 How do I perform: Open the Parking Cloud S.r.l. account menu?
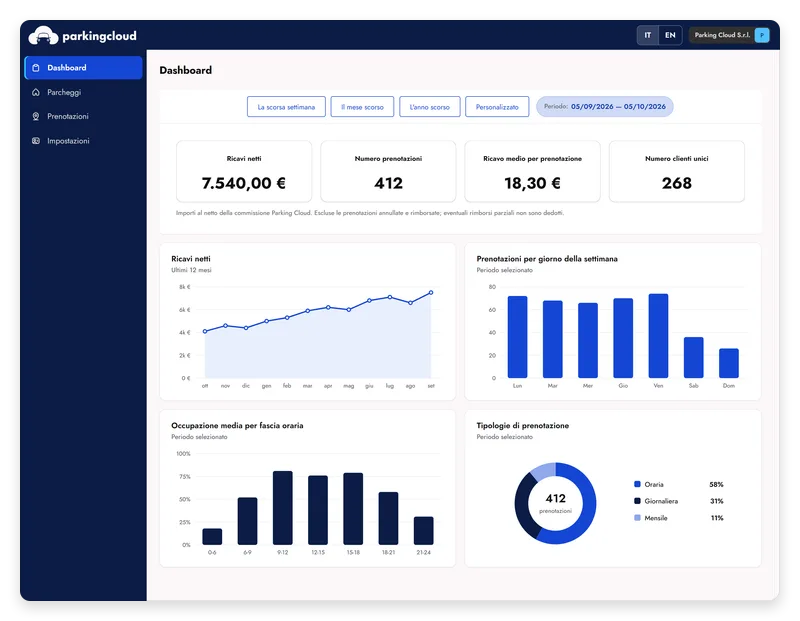729,35
